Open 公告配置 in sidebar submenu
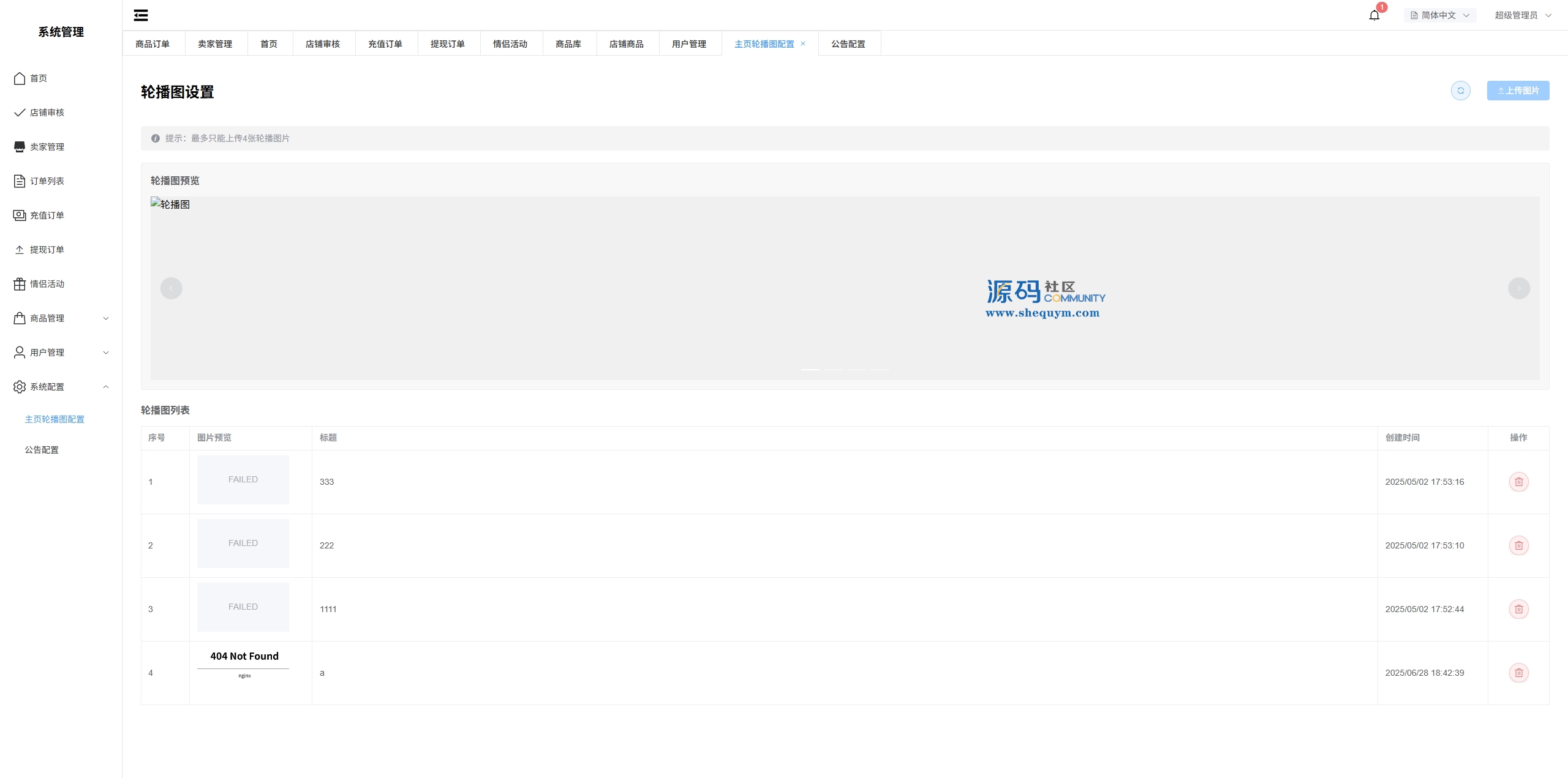Image resolution: width=1568 pixels, height=778 pixels. [42, 450]
